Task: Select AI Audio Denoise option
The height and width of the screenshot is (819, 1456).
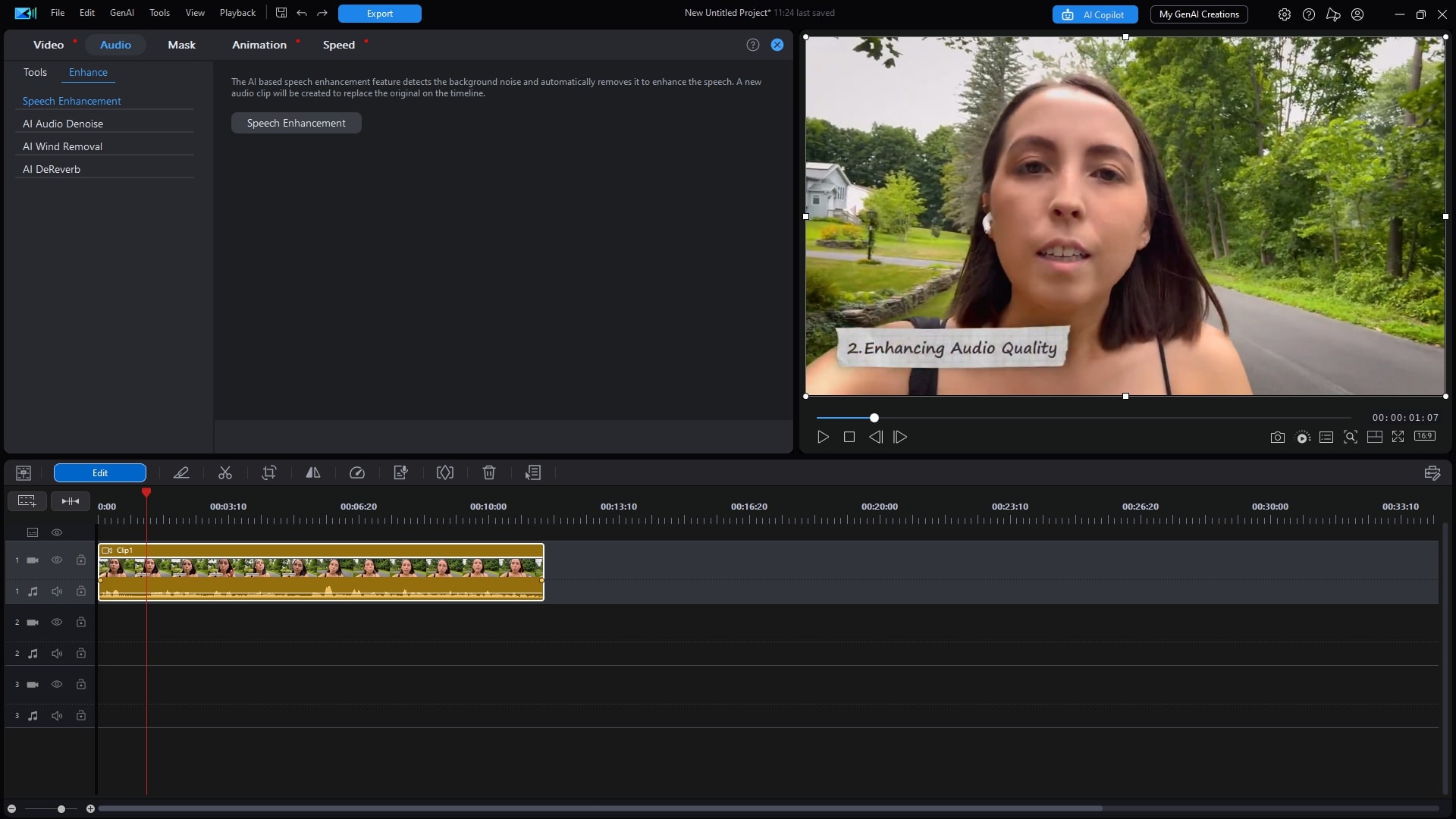Action: pos(63,123)
